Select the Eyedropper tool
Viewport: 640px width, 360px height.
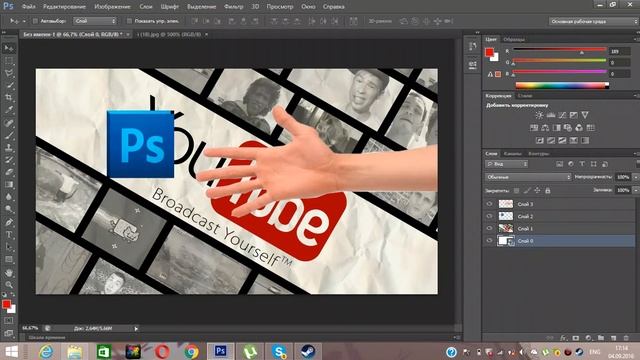[9, 110]
